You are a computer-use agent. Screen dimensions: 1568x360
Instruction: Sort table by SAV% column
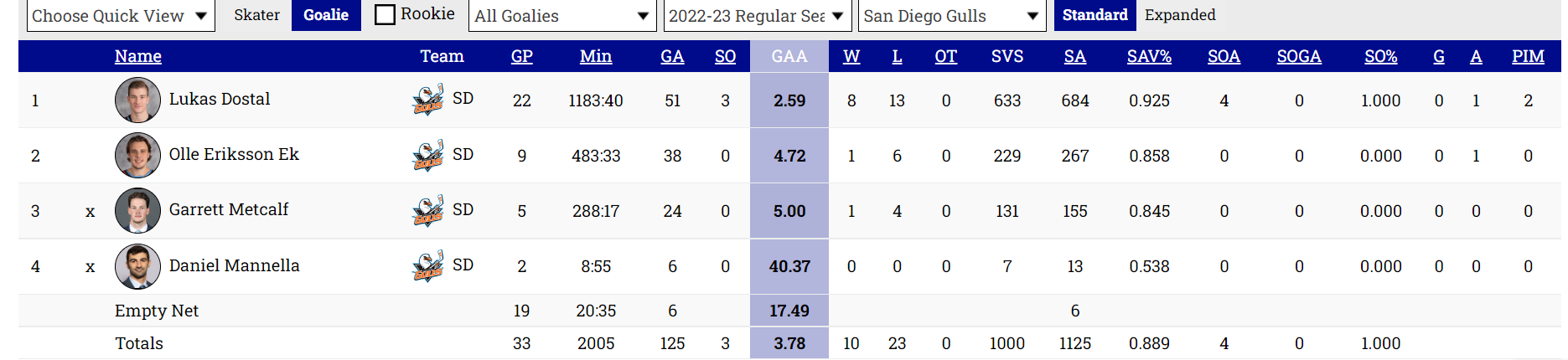coord(1149,56)
